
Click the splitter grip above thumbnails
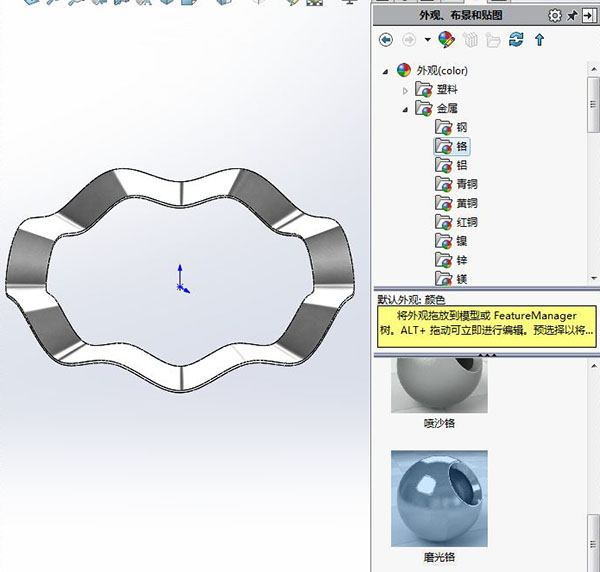coord(487,355)
